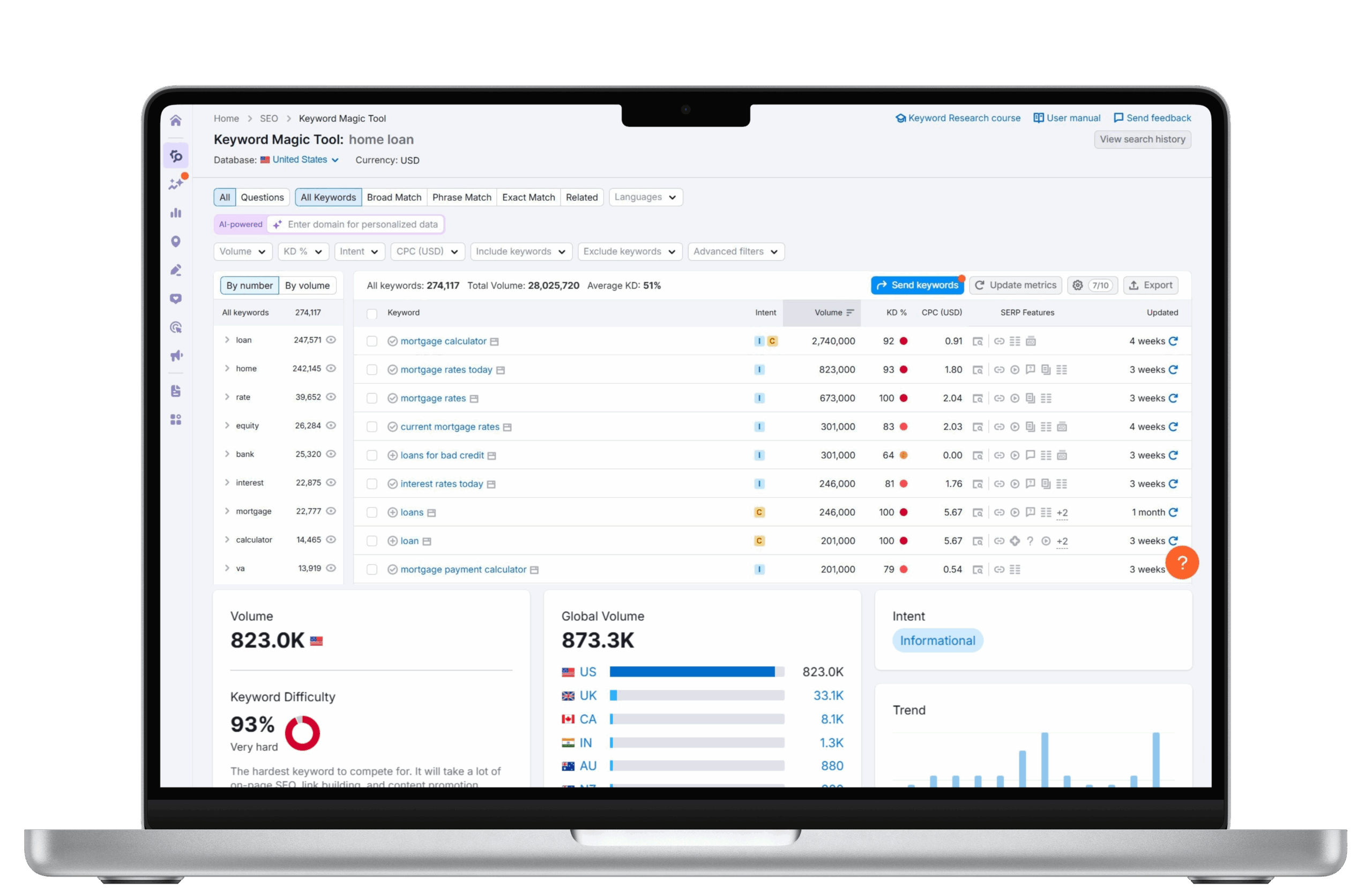The width and height of the screenshot is (1372, 892).
Task: Open the location pin sidebar icon
Action: pyautogui.click(x=176, y=241)
